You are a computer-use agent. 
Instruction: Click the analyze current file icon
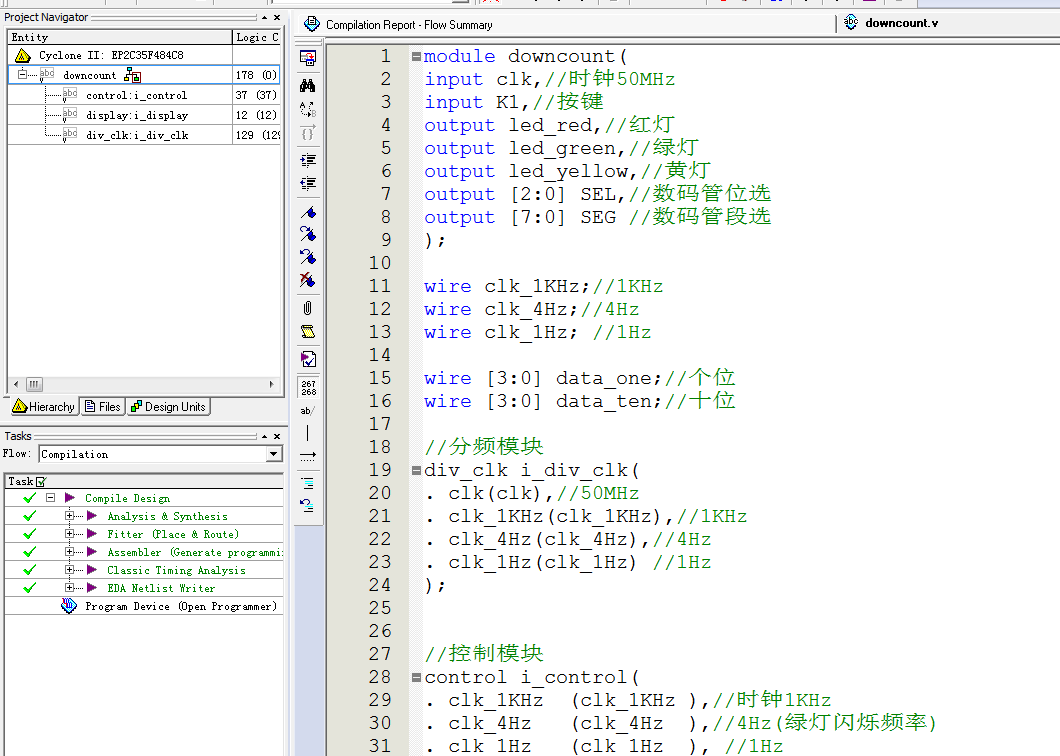coord(308,359)
